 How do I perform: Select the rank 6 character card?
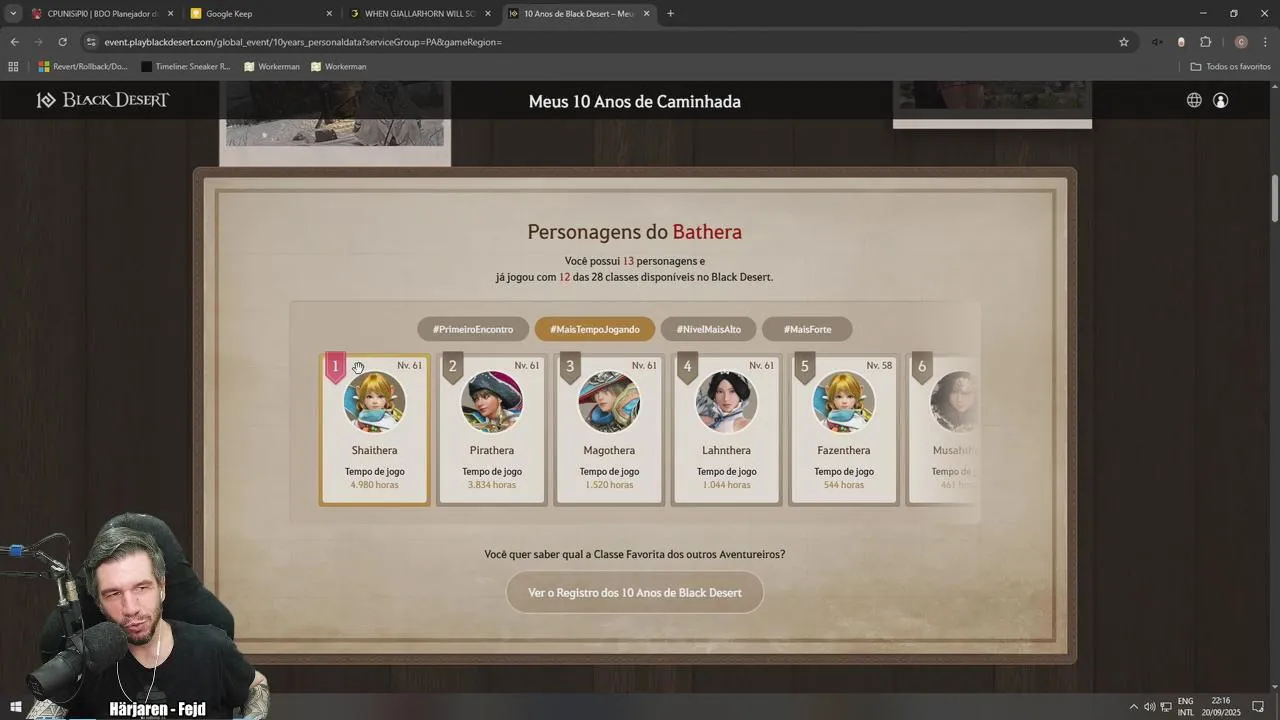point(942,429)
